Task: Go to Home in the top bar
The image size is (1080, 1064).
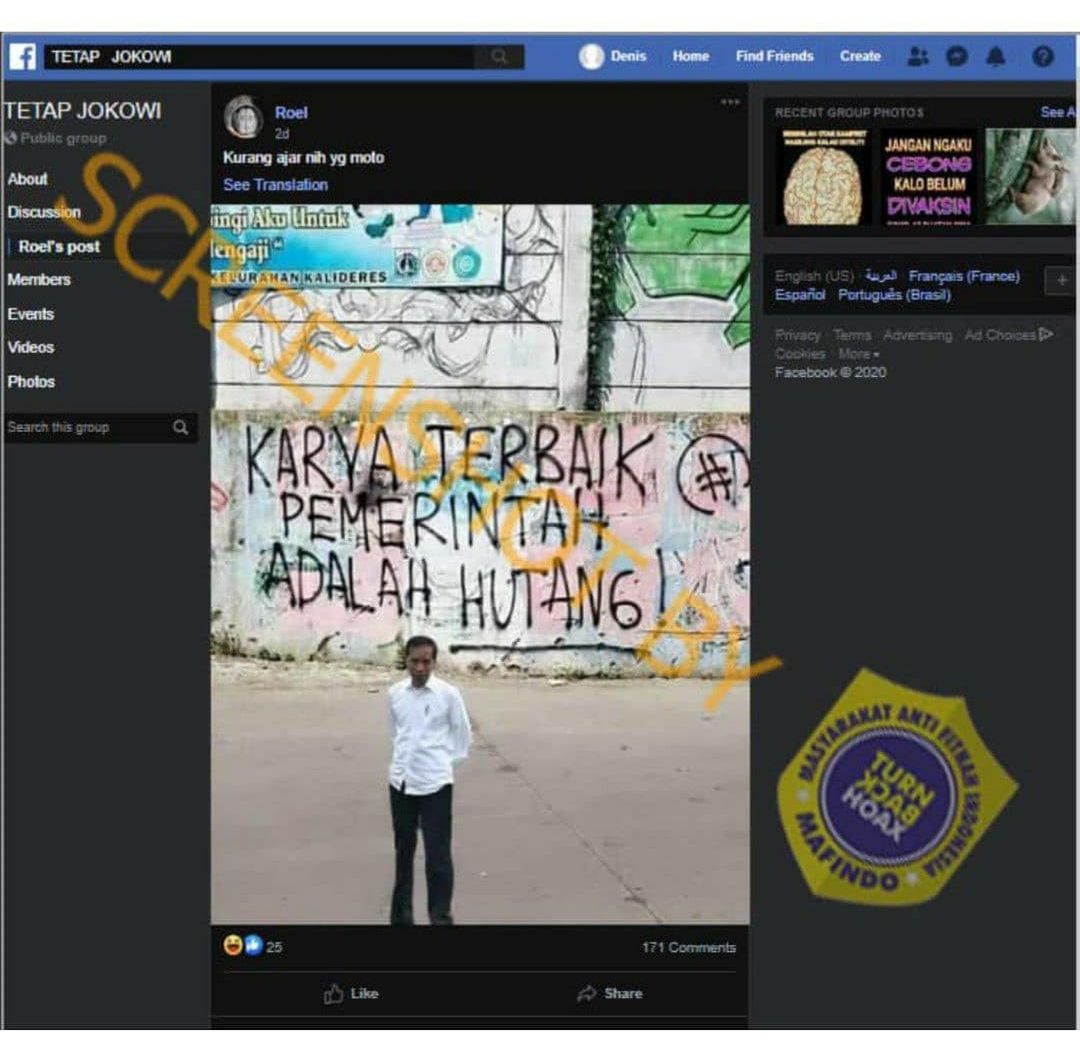Action: pos(690,56)
